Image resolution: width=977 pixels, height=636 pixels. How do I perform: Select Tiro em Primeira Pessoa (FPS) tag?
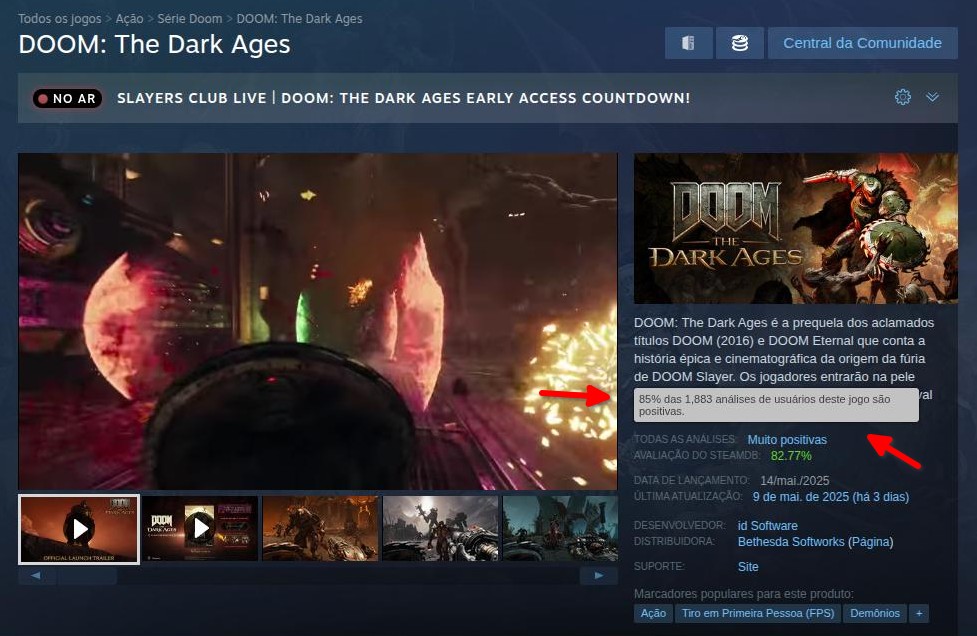[758, 614]
